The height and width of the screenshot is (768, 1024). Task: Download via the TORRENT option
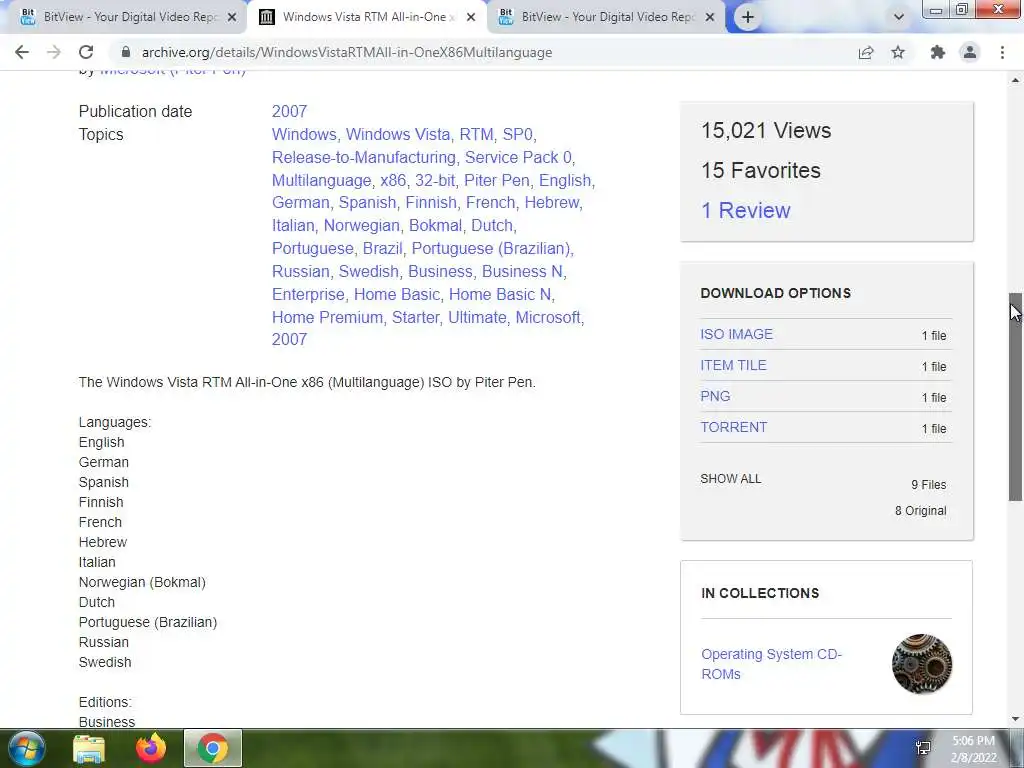733,427
